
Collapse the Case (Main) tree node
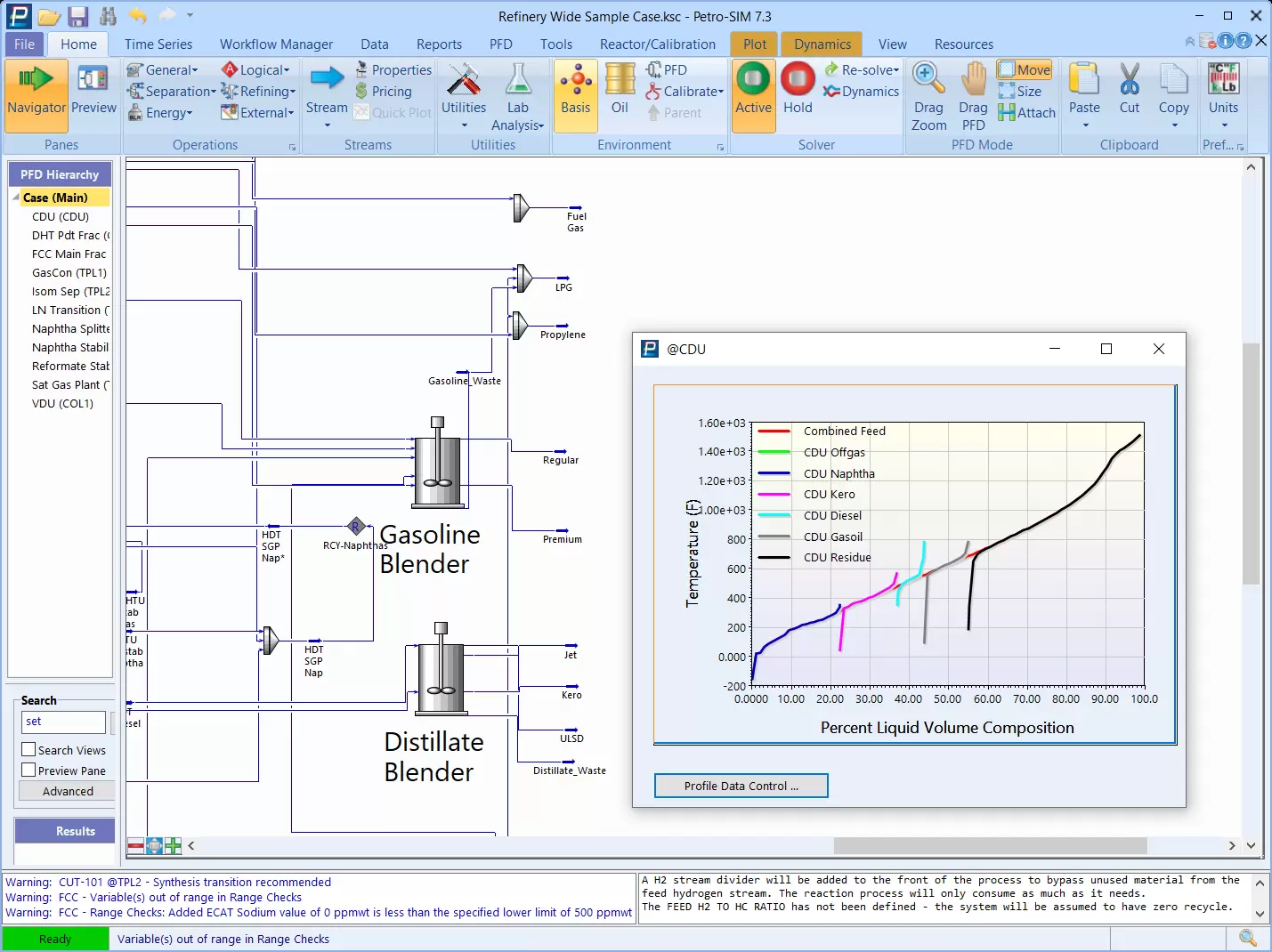15,197
